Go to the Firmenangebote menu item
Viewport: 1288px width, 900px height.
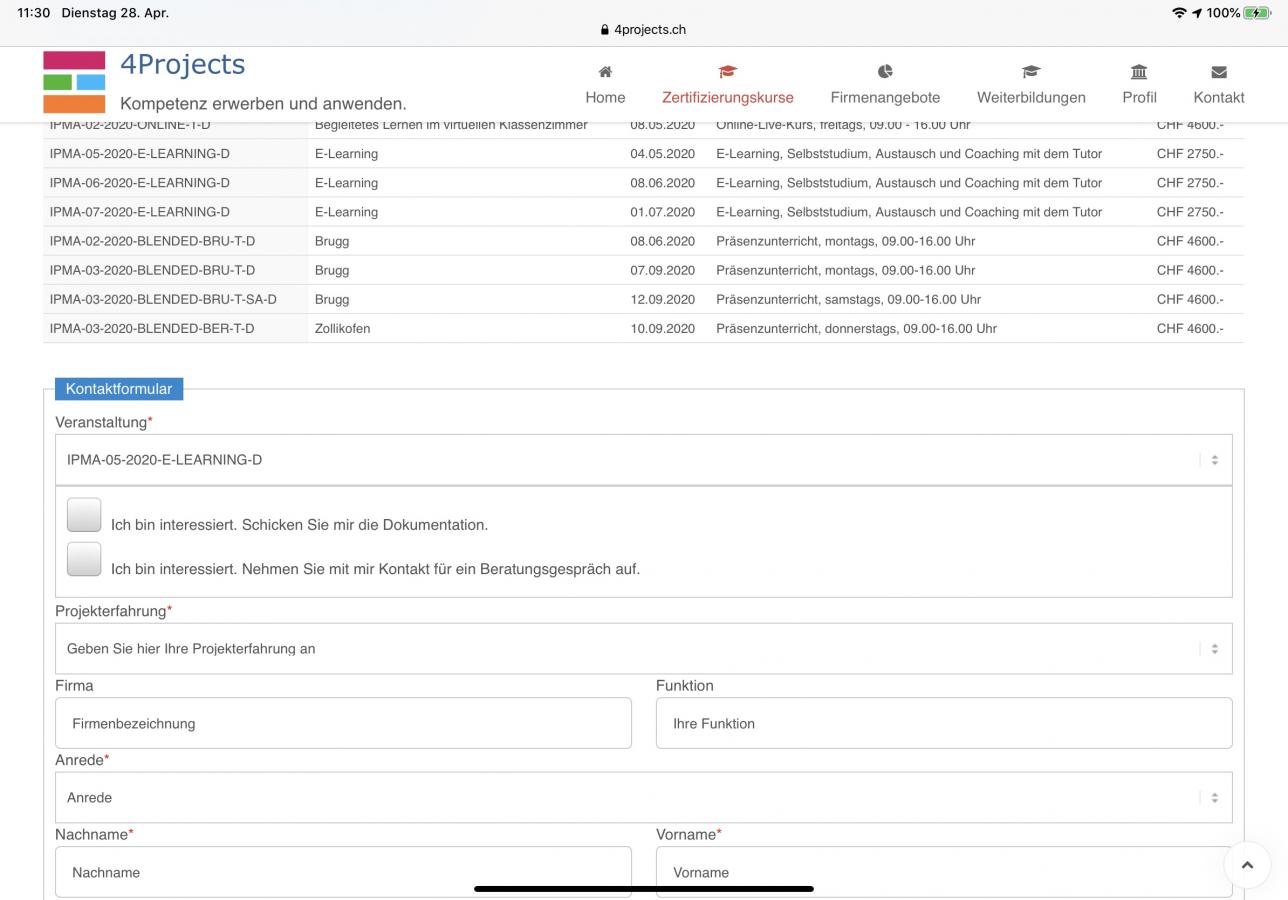click(x=885, y=97)
